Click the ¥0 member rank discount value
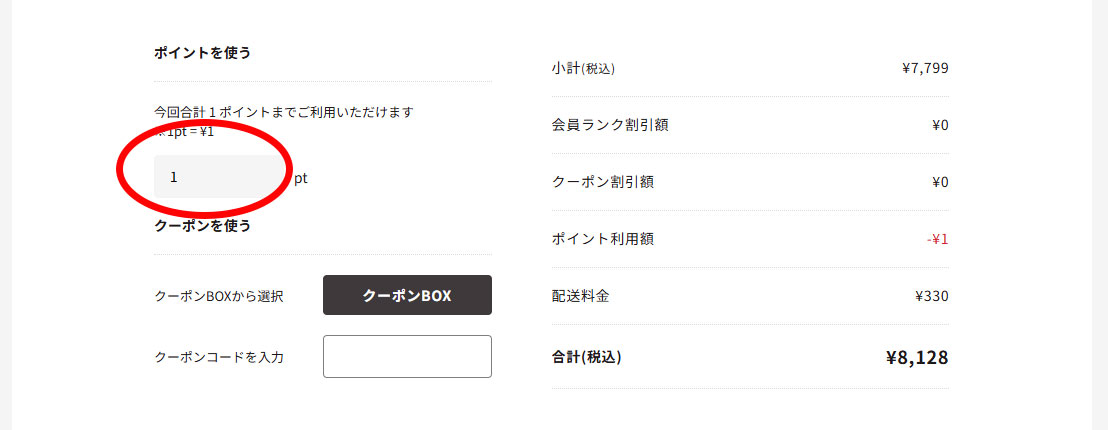The height and width of the screenshot is (430, 1108). pyautogui.click(x=939, y=125)
